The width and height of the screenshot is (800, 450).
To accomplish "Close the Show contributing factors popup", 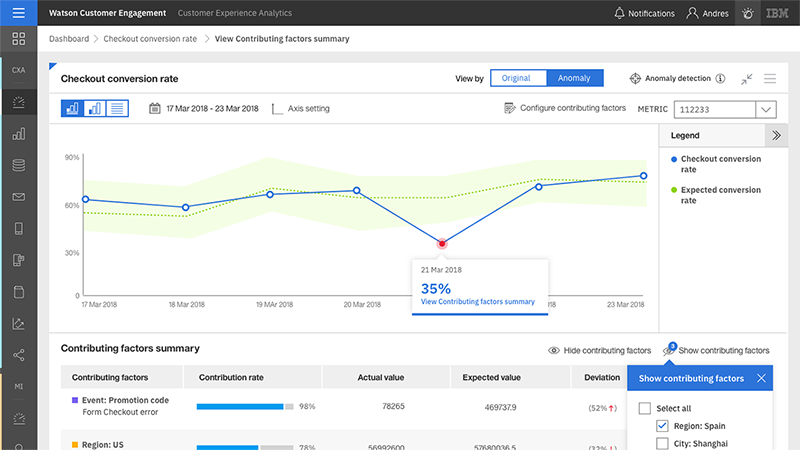I will pos(761,378).
